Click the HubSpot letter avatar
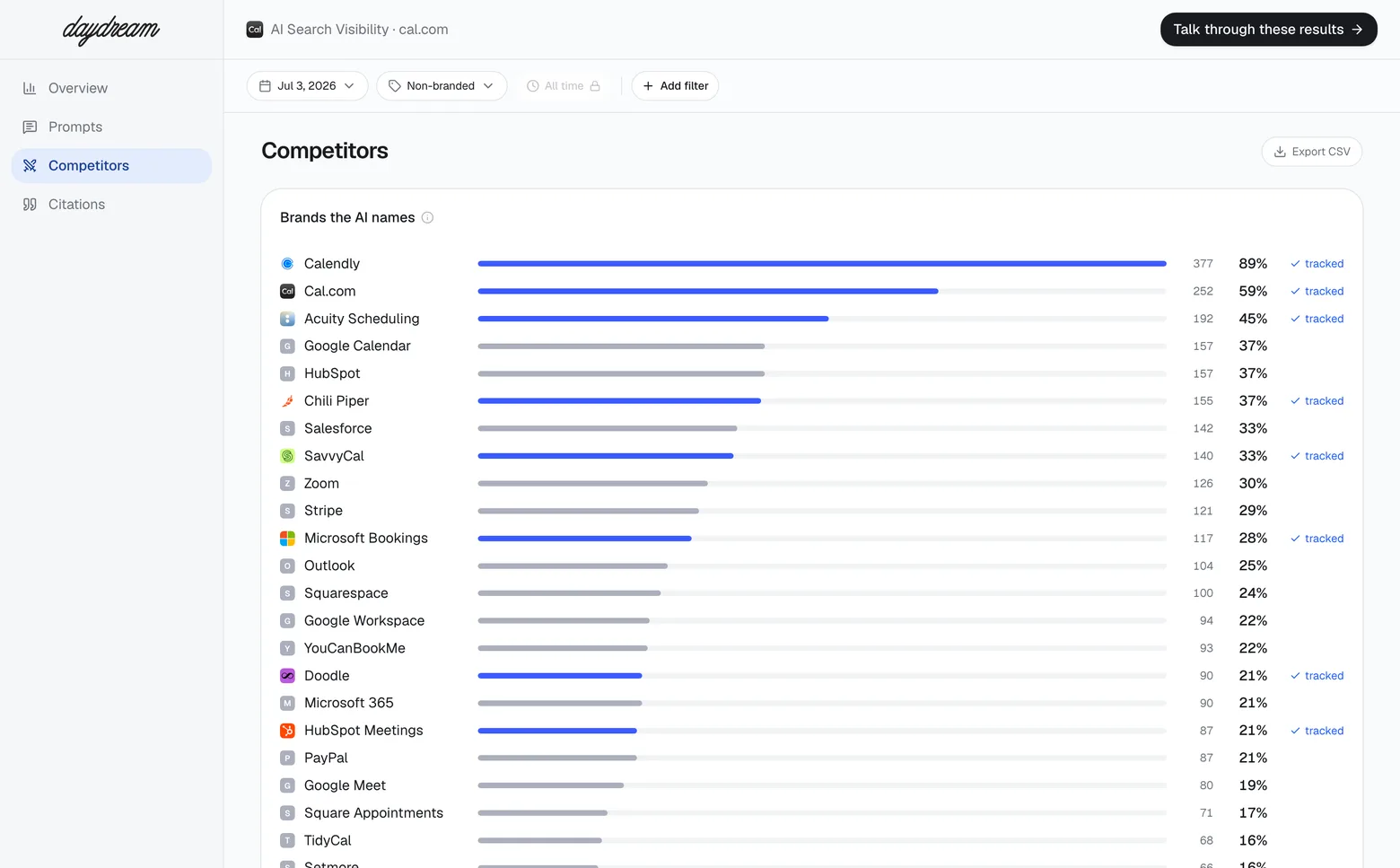The image size is (1400, 868). [287, 373]
